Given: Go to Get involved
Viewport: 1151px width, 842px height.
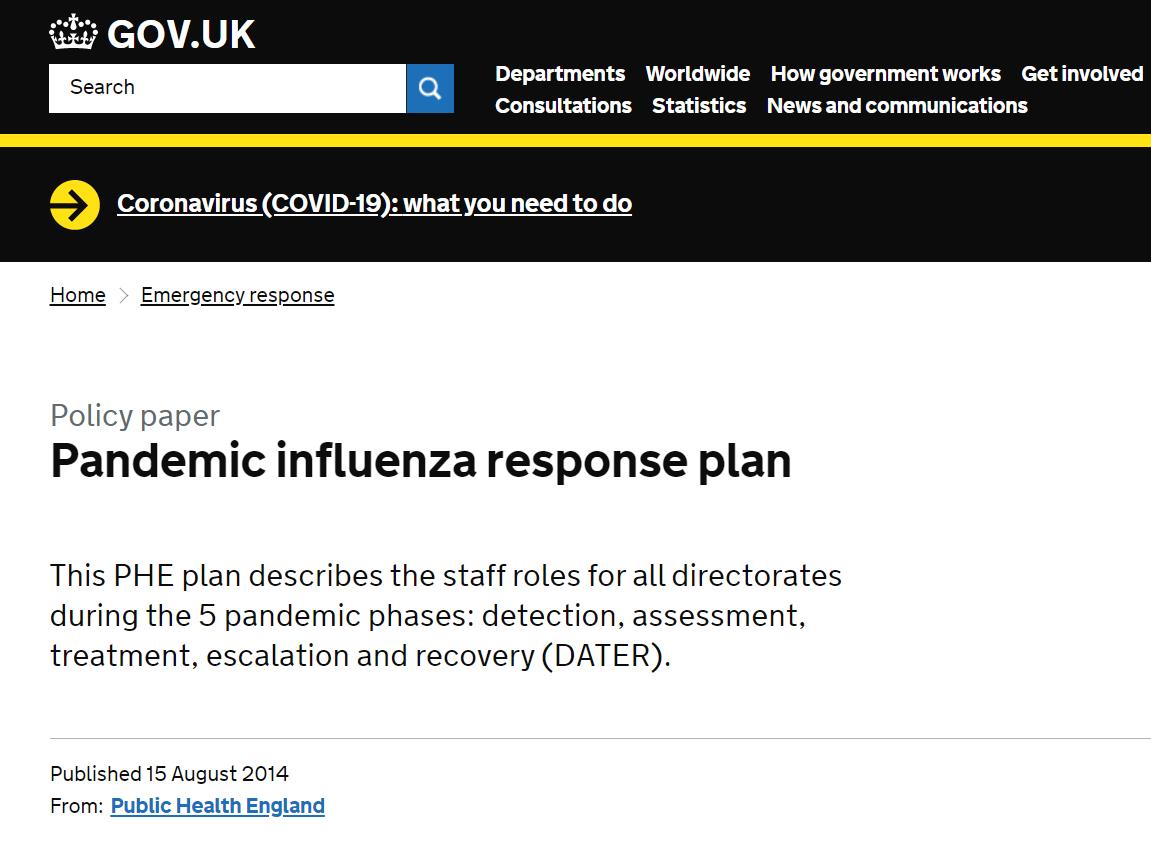Looking at the screenshot, I should tap(1082, 74).
